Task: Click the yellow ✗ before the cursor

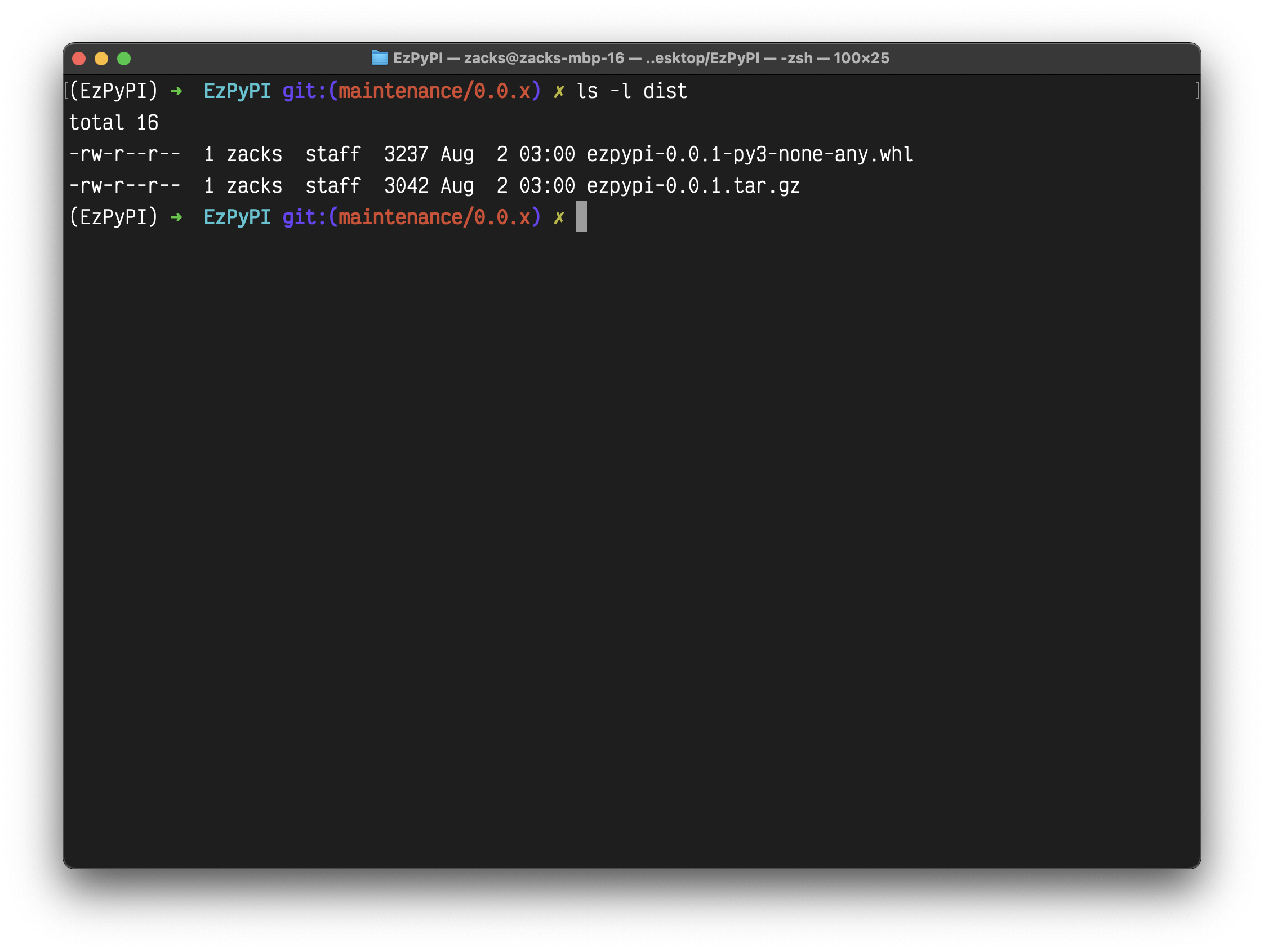Action: pyautogui.click(x=559, y=217)
